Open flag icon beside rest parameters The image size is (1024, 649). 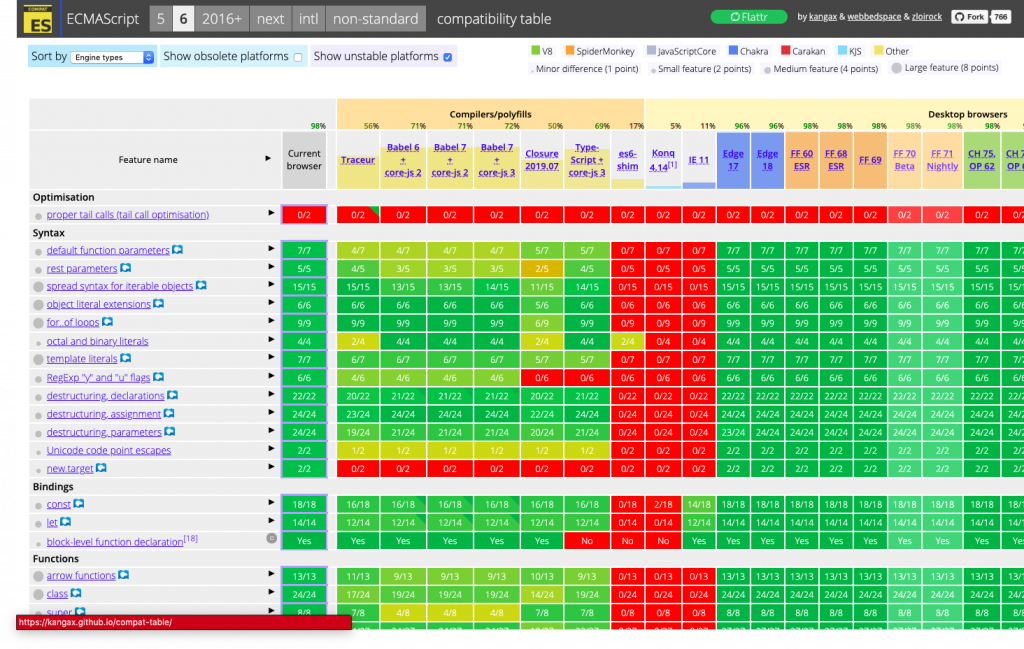[x=125, y=268]
